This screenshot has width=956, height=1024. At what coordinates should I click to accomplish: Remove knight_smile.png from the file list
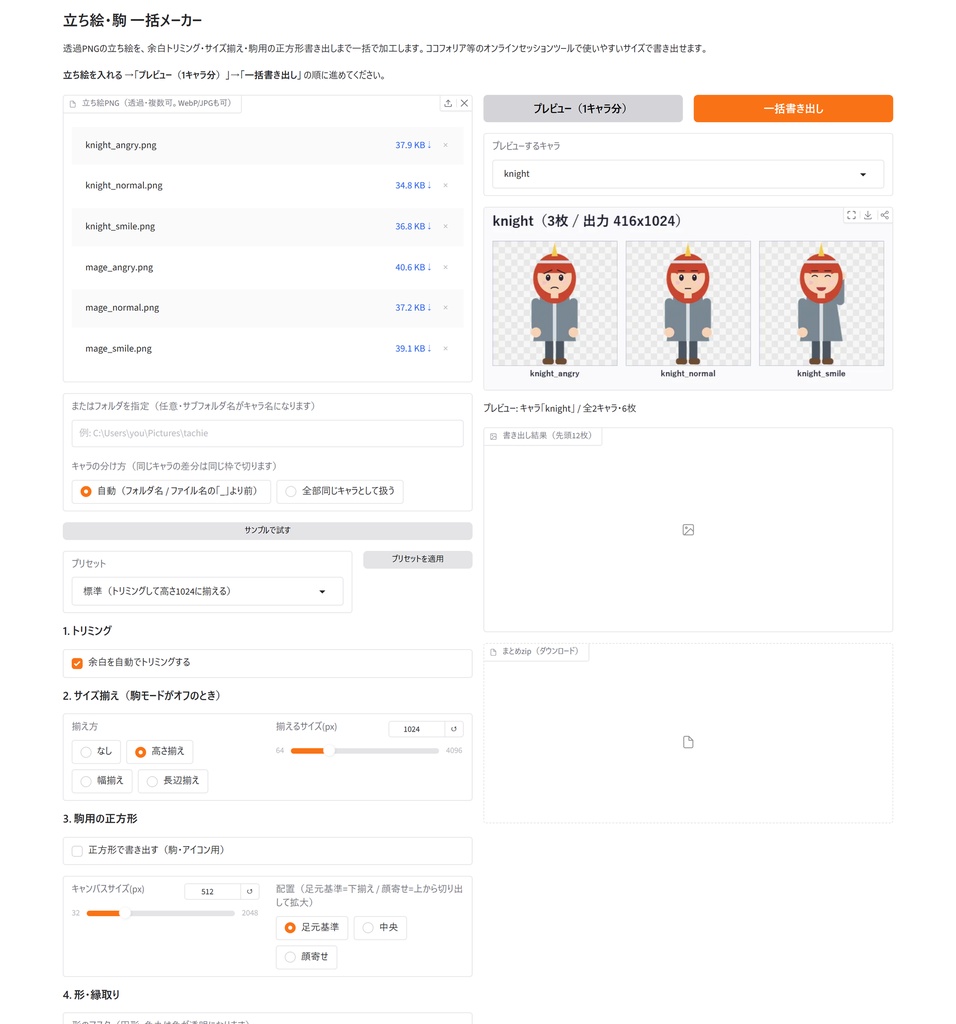tap(445, 227)
